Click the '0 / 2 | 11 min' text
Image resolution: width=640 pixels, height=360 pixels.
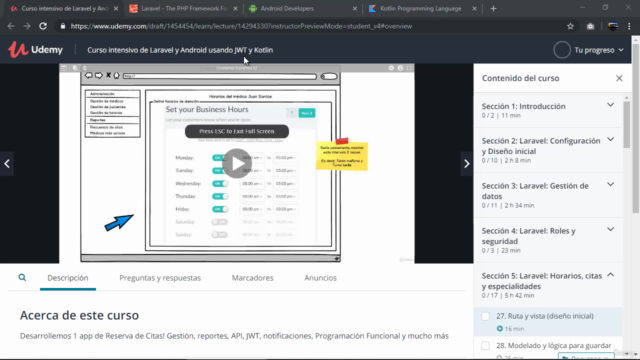(501, 116)
